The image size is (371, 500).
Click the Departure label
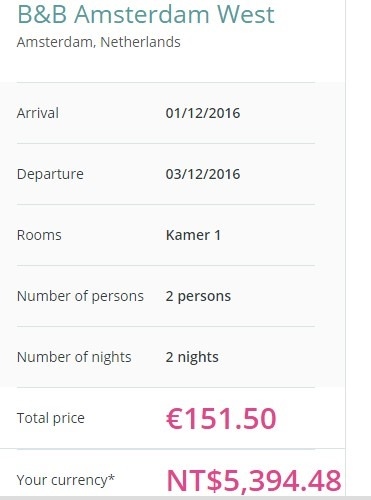(50, 174)
